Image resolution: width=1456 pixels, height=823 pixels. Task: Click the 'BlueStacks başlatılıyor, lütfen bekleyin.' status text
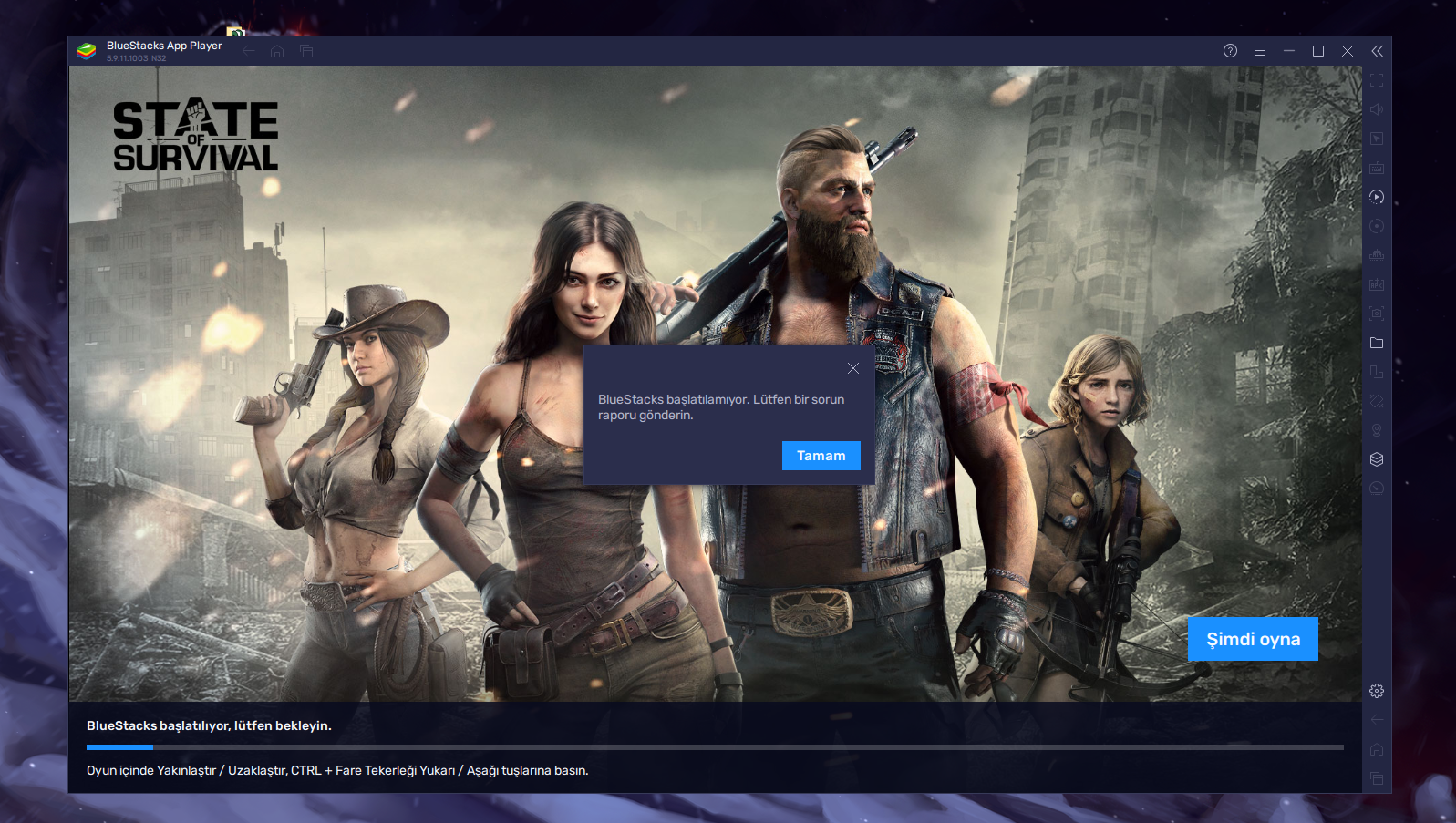[x=209, y=725]
